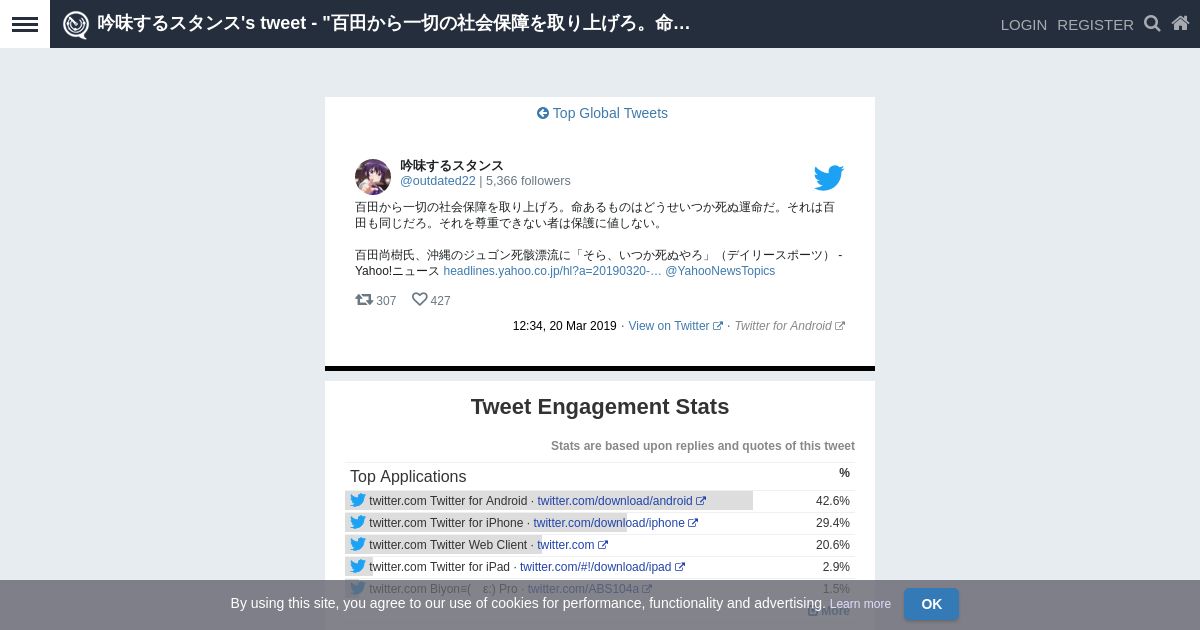Open search with magnifier icon
The height and width of the screenshot is (630, 1200).
click(1152, 24)
